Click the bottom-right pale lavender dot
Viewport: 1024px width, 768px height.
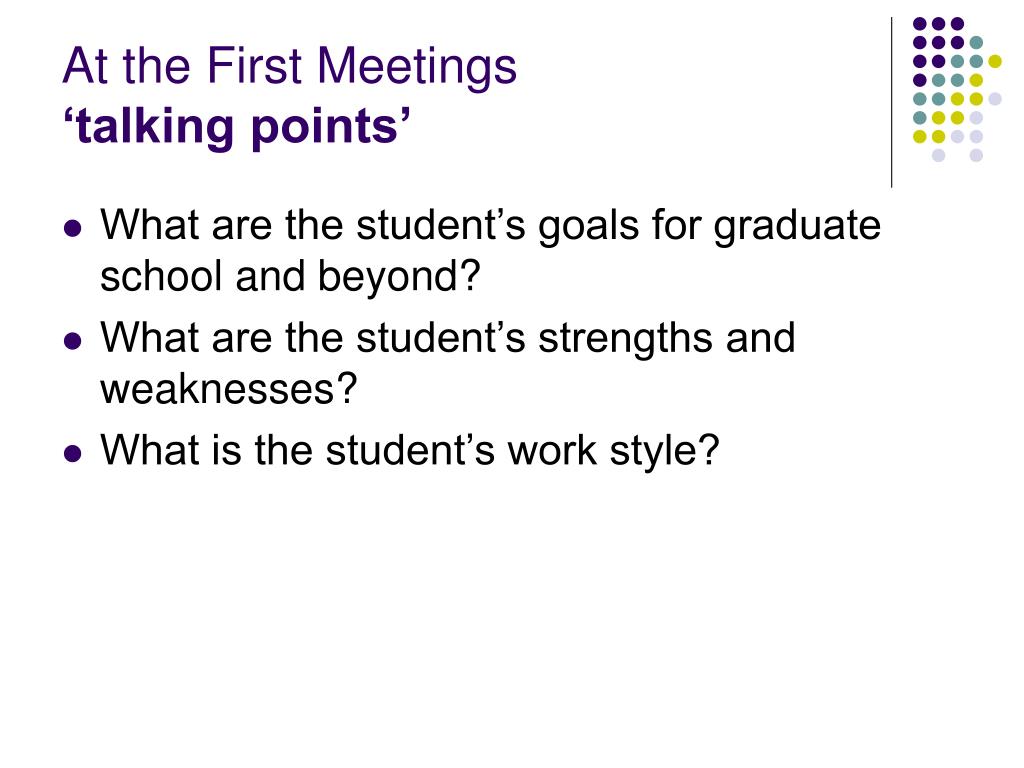tap(976, 155)
